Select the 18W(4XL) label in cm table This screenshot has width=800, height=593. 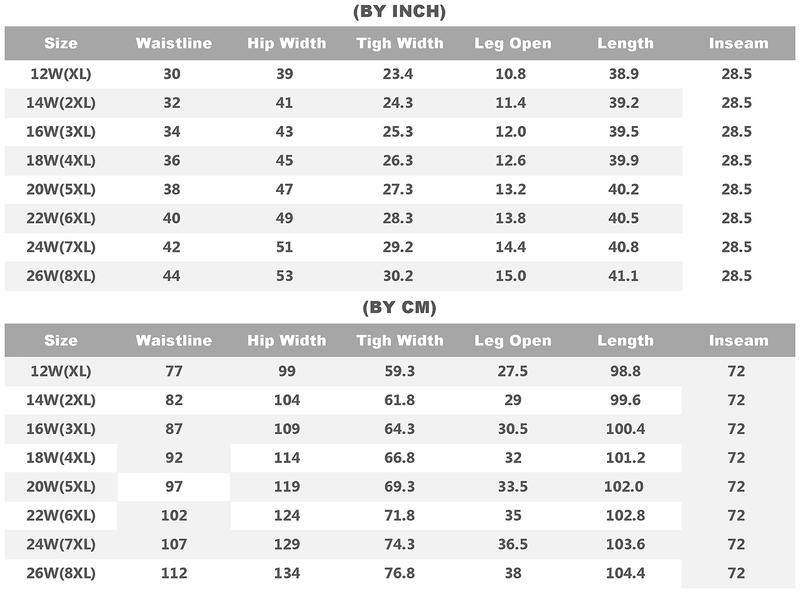pos(61,458)
